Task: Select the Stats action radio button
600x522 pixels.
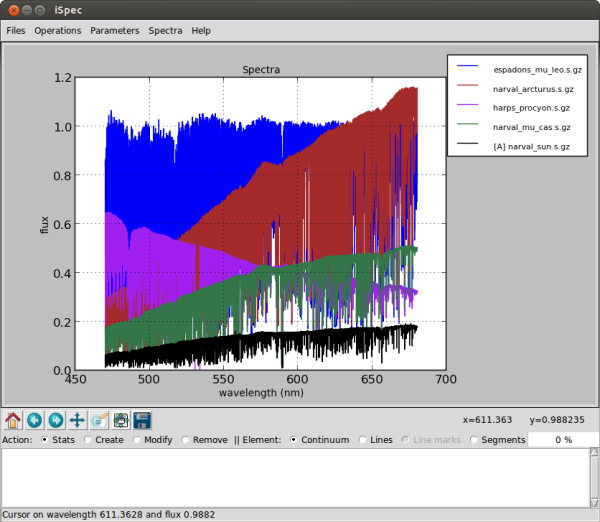Action: tap(45, 440)
